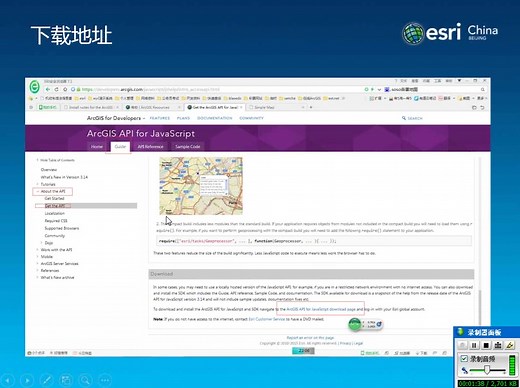This screenshot has height=388, width=520.
Task: Click the greyed-out record button in recorder panel
Action: [x=462, y=345]
